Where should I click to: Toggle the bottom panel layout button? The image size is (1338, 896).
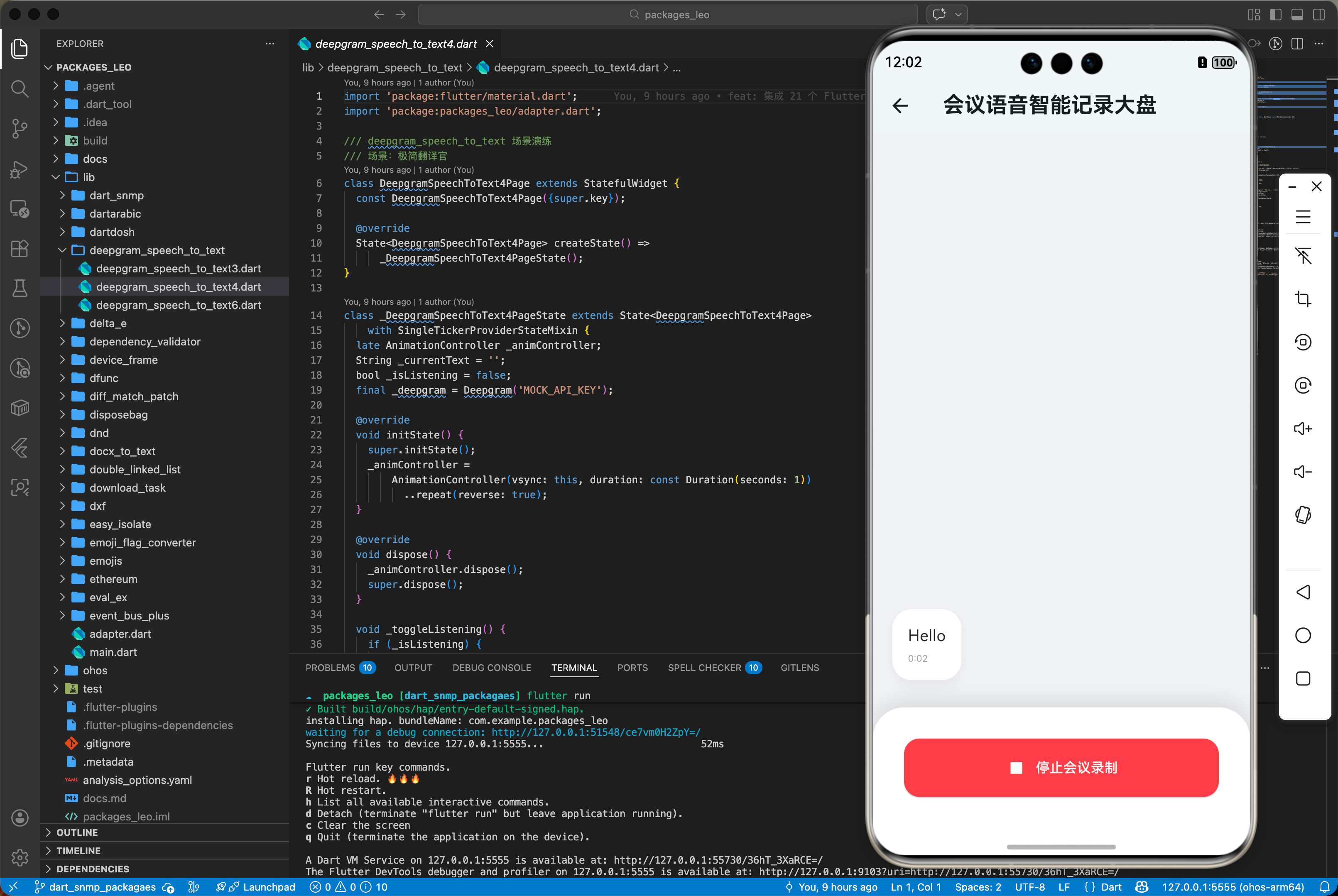(1297, 14)
